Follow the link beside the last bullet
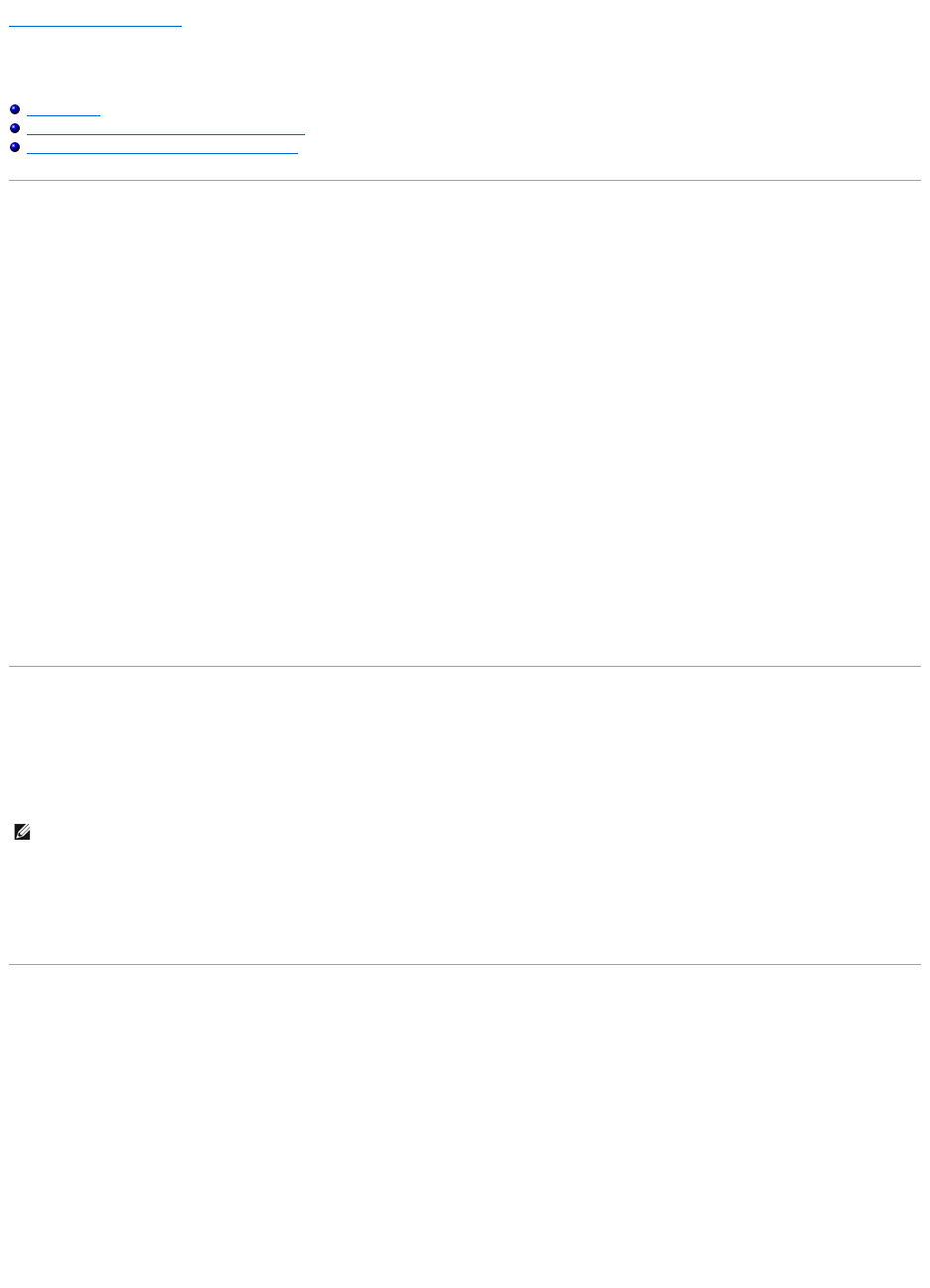Screen dimensions: 930x1288 [x=162, y=149]
